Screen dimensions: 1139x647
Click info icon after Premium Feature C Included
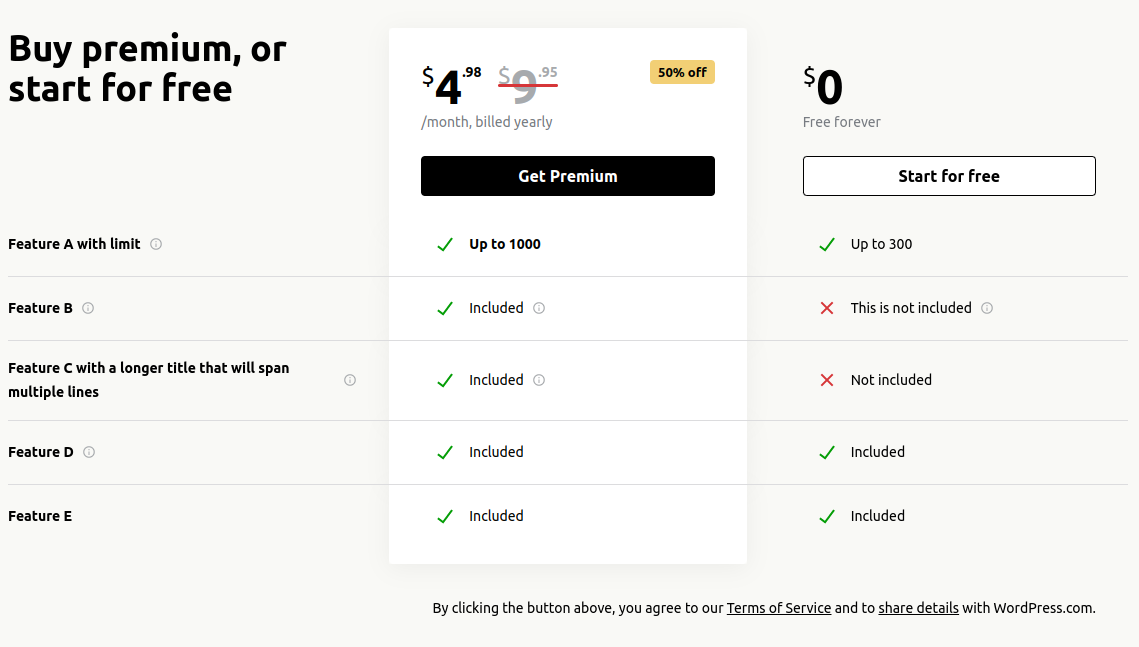539,380
